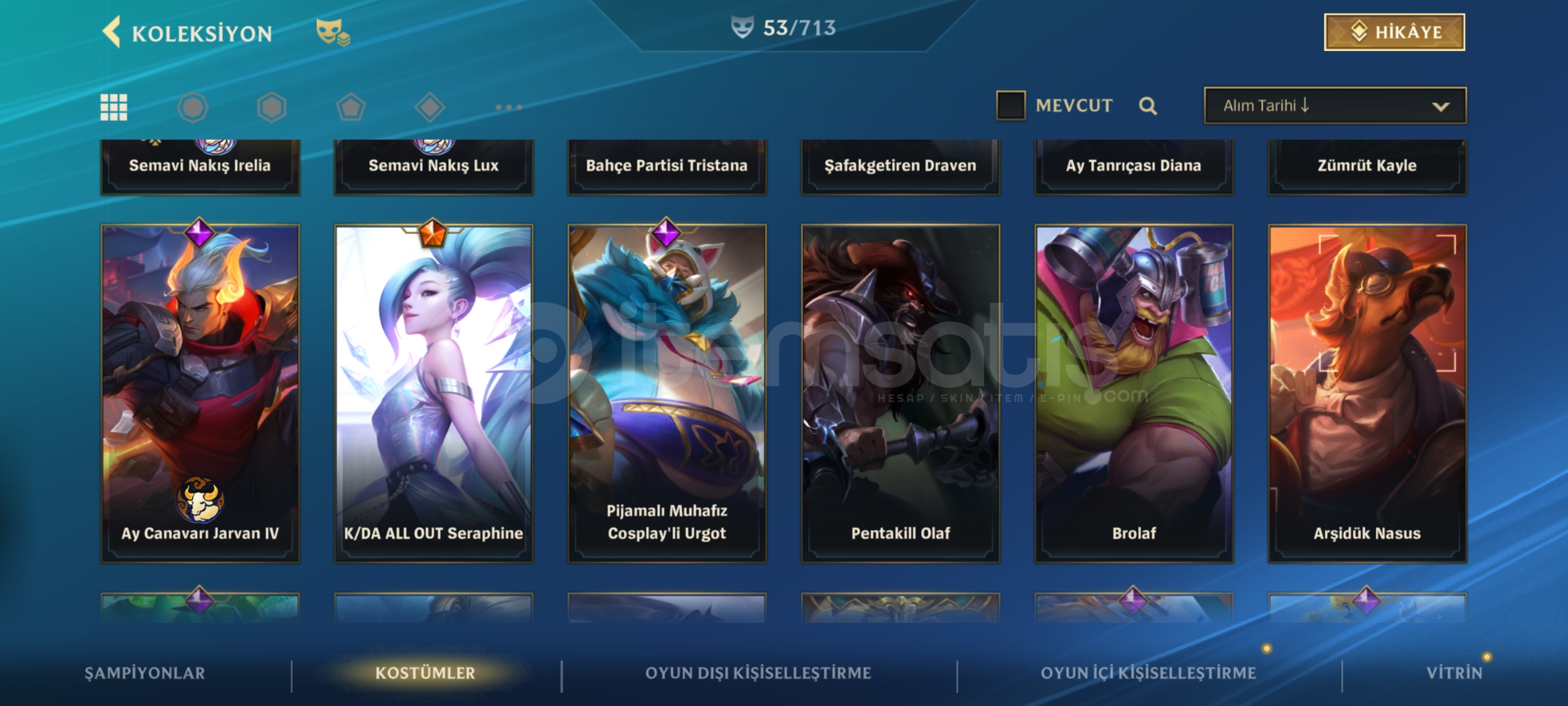Open the Vitrin tab
The height and width of the screenshot is (706, 1568).
pos(1454,673)
